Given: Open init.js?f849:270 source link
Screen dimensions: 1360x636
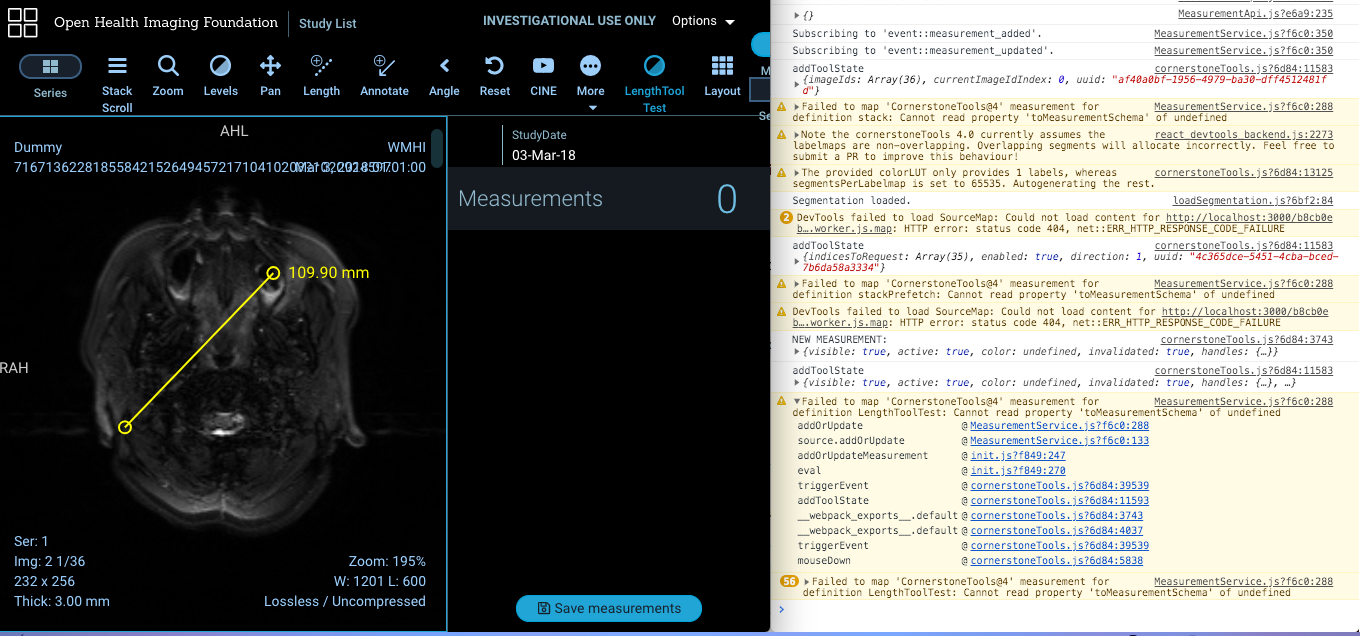Looking at the screenshot, I should (x=1018, y=471).
